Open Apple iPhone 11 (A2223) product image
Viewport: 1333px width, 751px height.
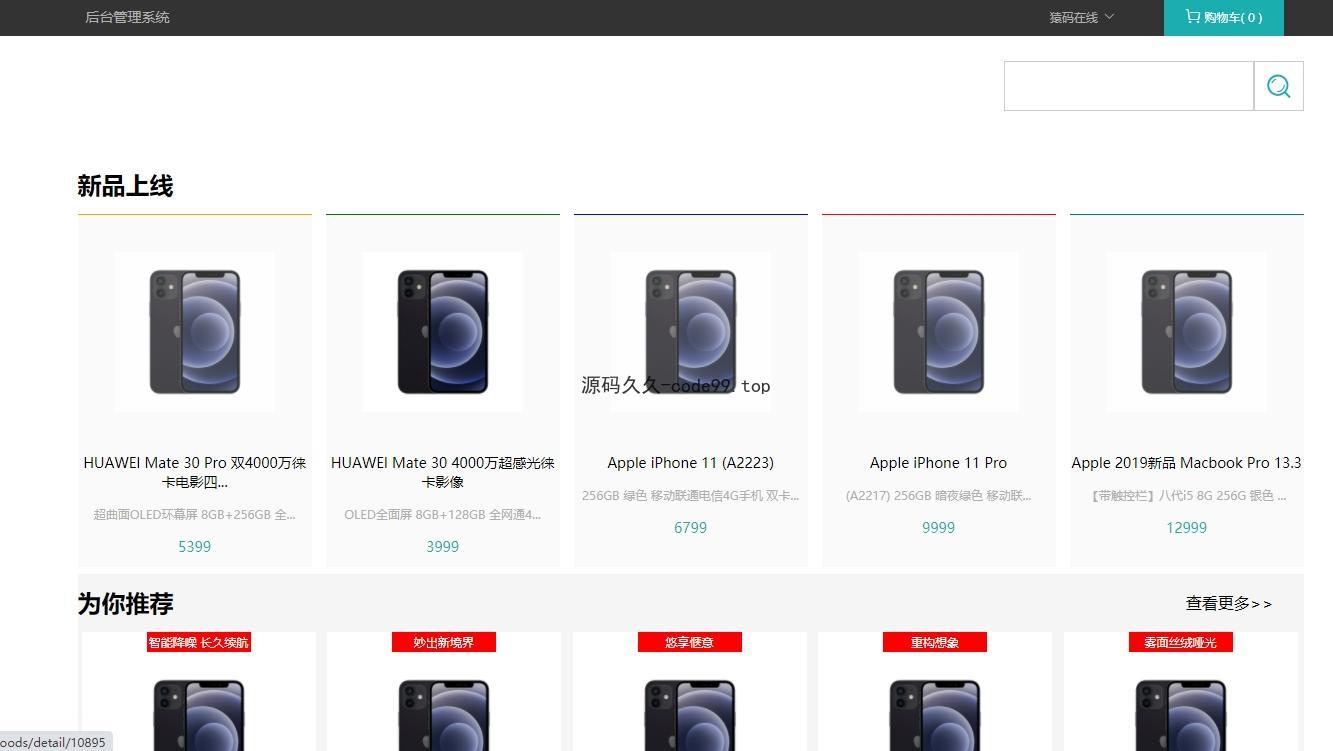pos(691,331)
